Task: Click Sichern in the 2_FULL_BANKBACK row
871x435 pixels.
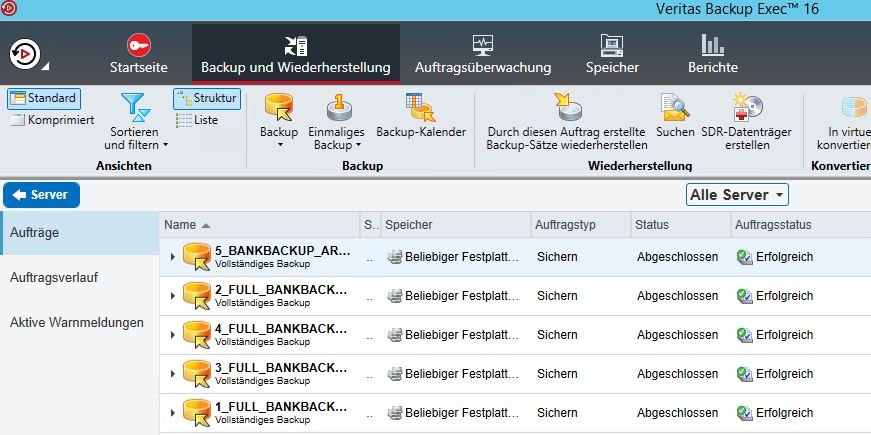Action: click(557, 296)
